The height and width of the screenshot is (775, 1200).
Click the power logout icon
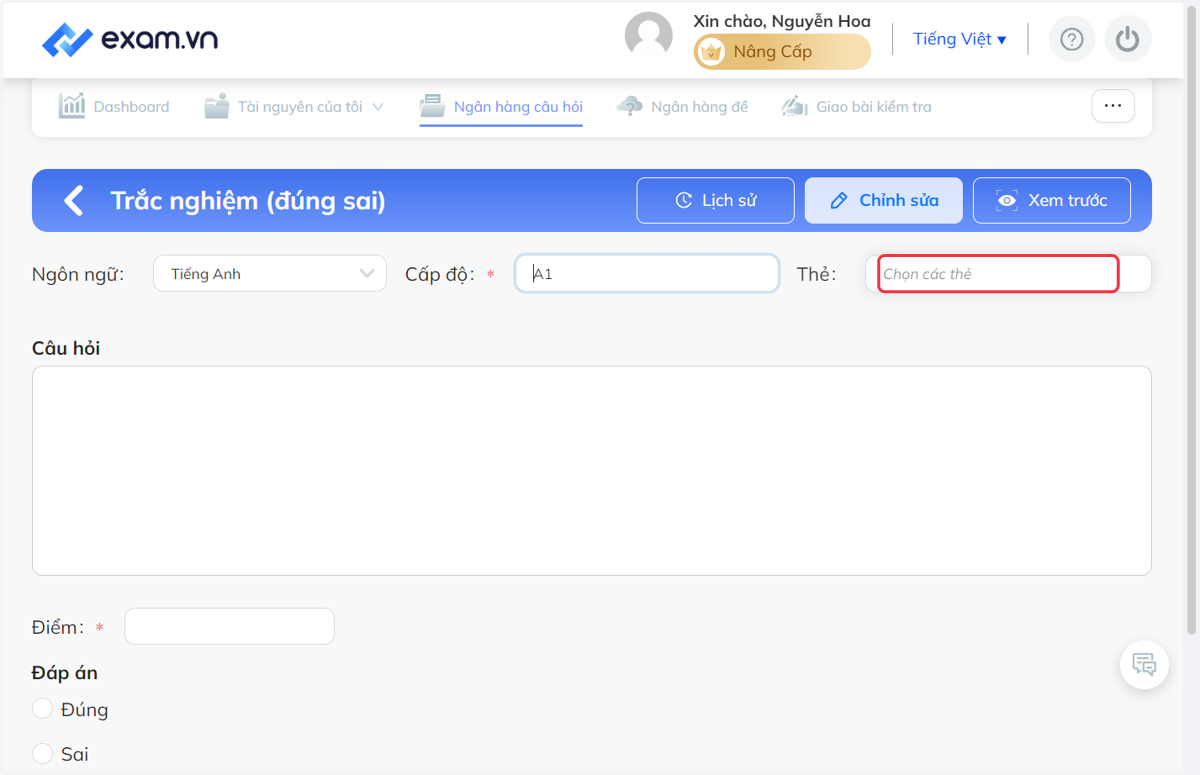[1128, 39]
